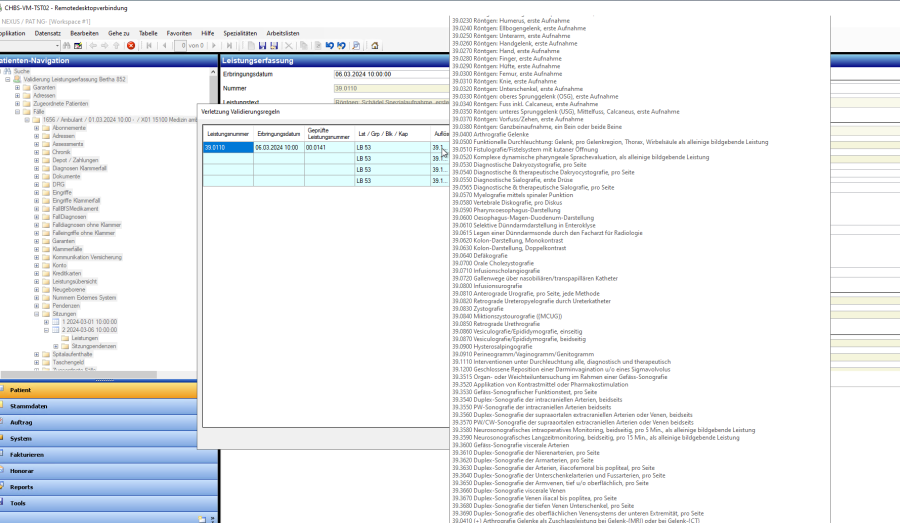Image resolution: width=900 pixels, height=523 pixels.
Task: Open the Spezialitäten menu
Action: click(x=241, y=33)
